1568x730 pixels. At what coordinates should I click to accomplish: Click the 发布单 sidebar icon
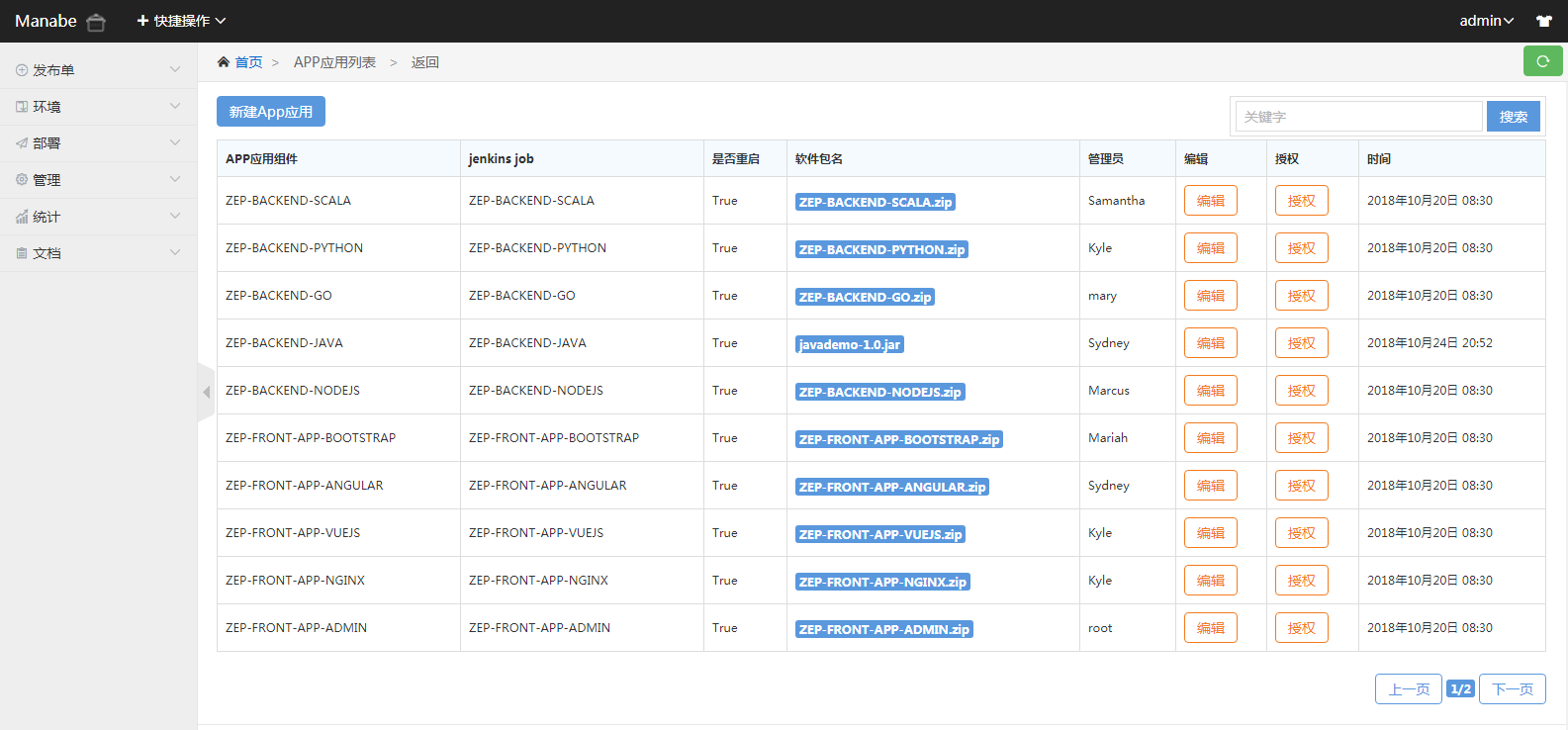(x=22, y=70)
